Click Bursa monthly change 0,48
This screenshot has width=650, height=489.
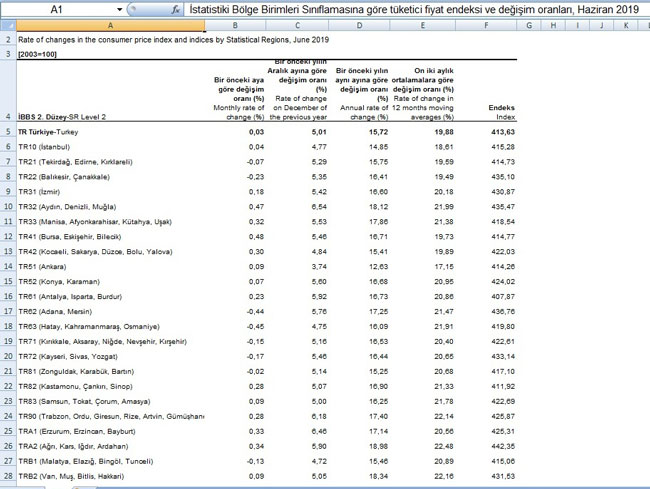pos(256,237)
